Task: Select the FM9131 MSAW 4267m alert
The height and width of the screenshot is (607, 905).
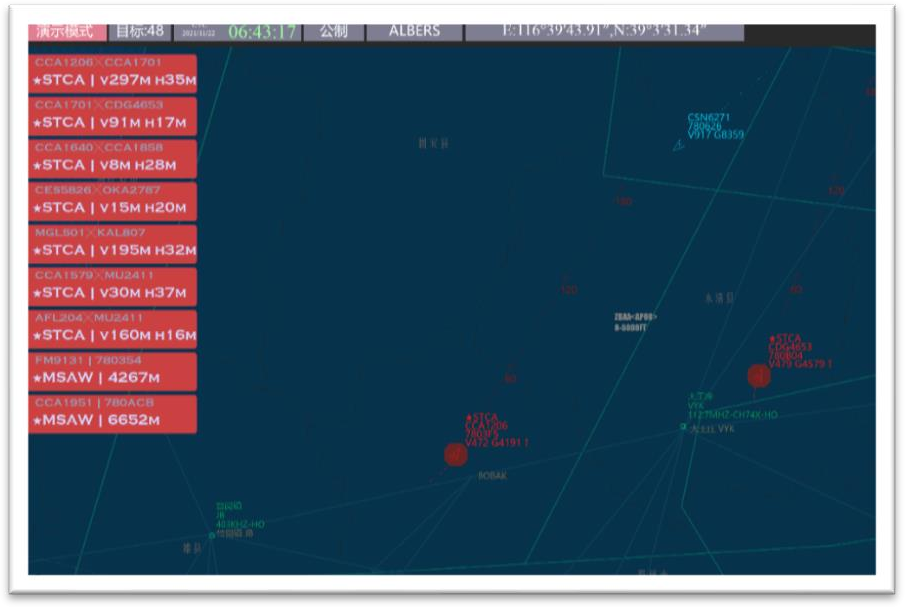Action: (113, 372)
